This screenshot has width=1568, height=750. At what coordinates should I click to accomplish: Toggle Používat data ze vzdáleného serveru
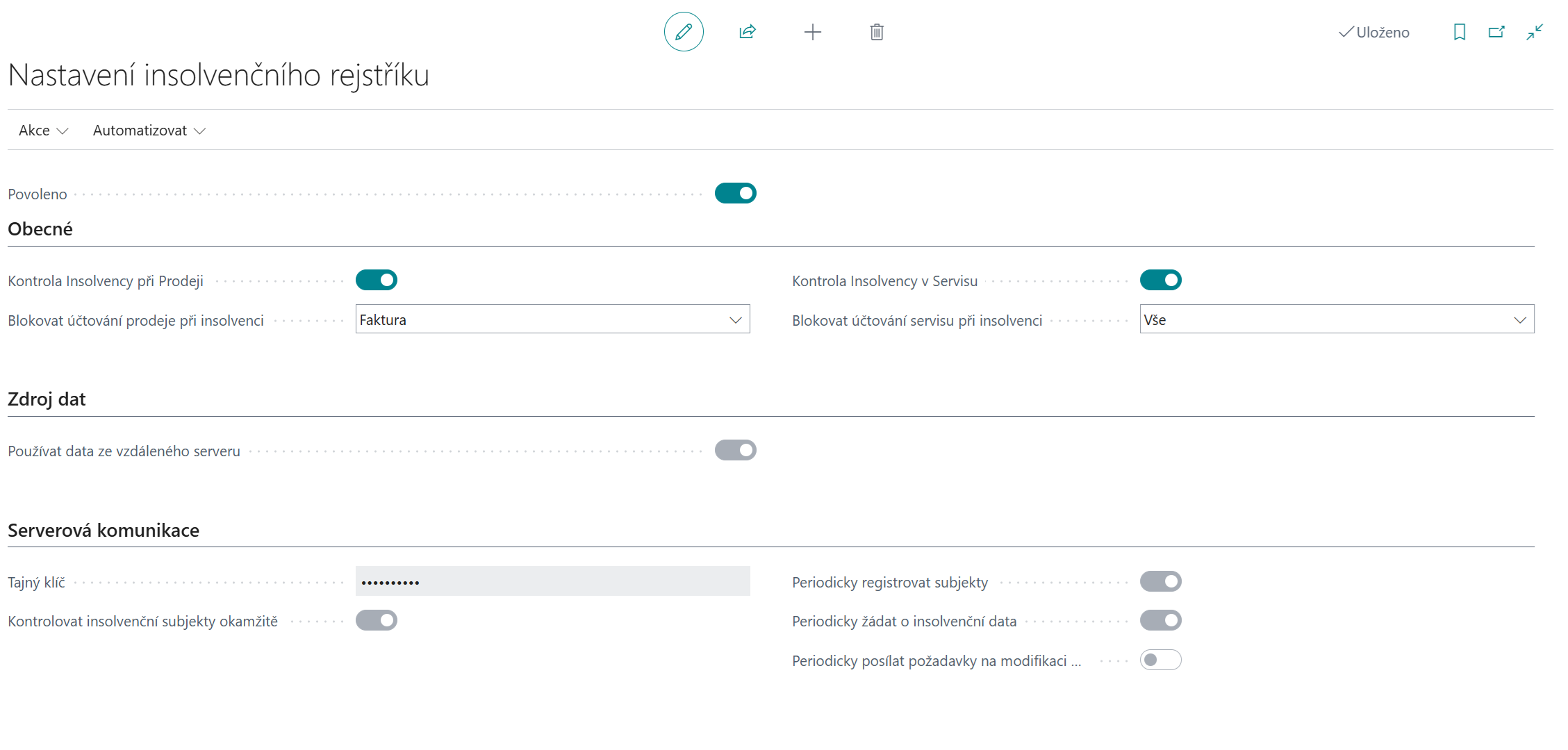click(x=735, y=450)
